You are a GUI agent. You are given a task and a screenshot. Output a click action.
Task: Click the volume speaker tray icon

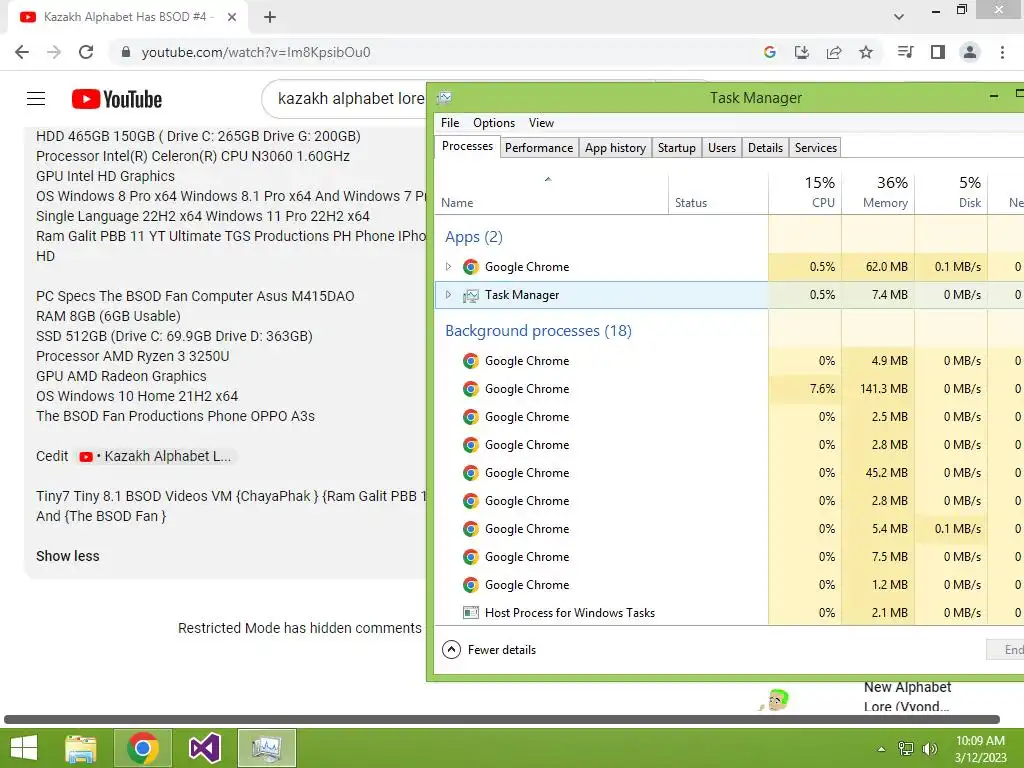point(929,749)
